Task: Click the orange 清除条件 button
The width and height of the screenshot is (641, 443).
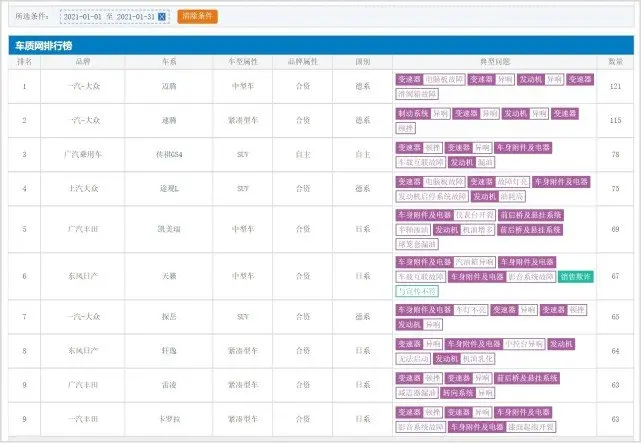Action: (197, 16)
